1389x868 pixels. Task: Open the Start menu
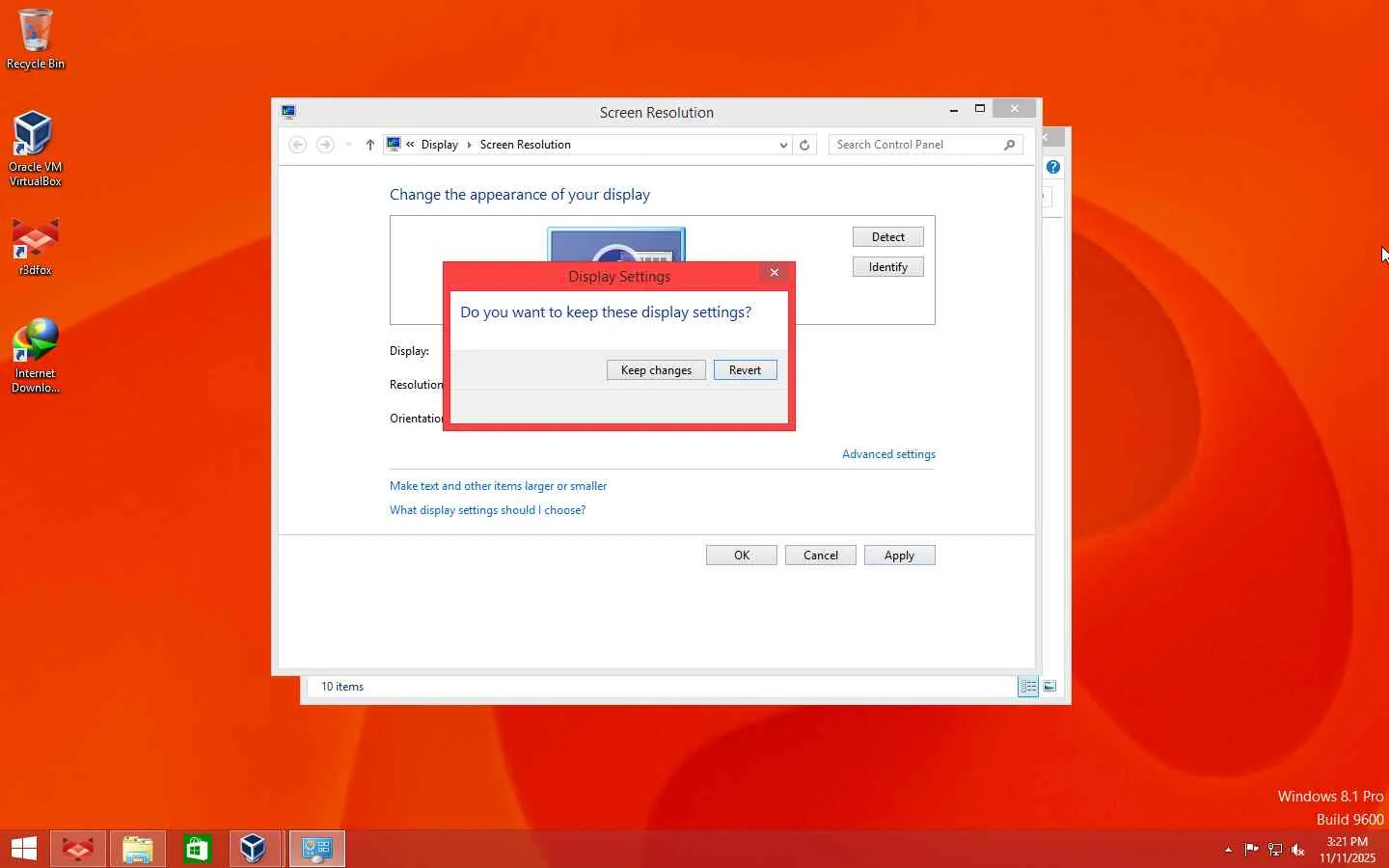(23, 849)
